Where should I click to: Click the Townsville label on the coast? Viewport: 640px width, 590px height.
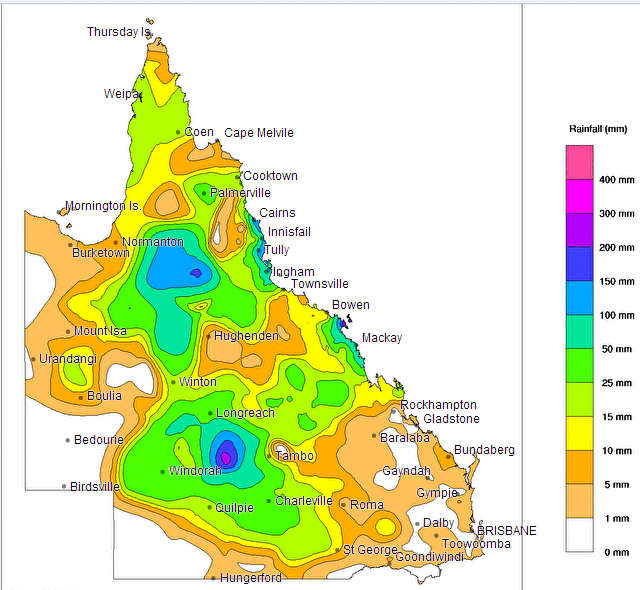pyautogui.click(x=319, y=284)
